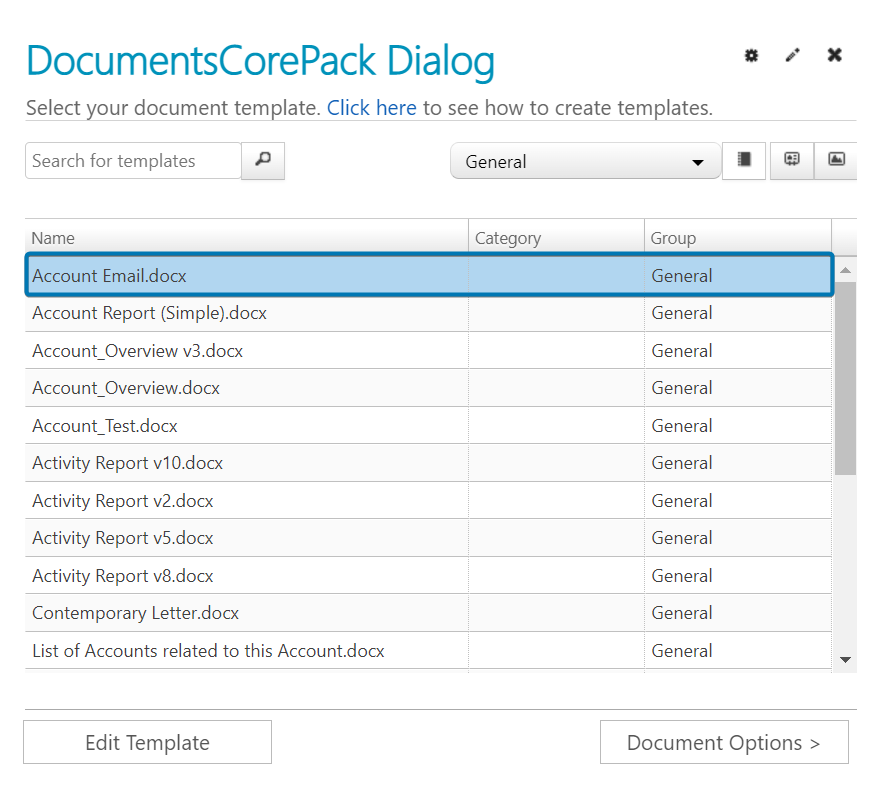Viewport: 883px width, 797px height.
Task: Sort by the Group column header
Action: [x=738, y=238]
